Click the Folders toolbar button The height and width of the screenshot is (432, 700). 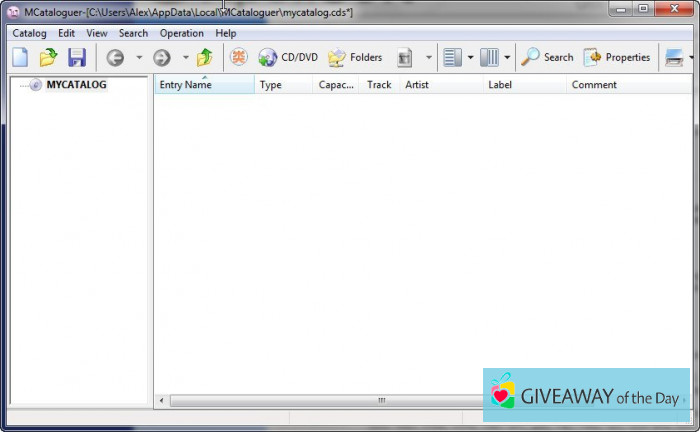(355, 58)
